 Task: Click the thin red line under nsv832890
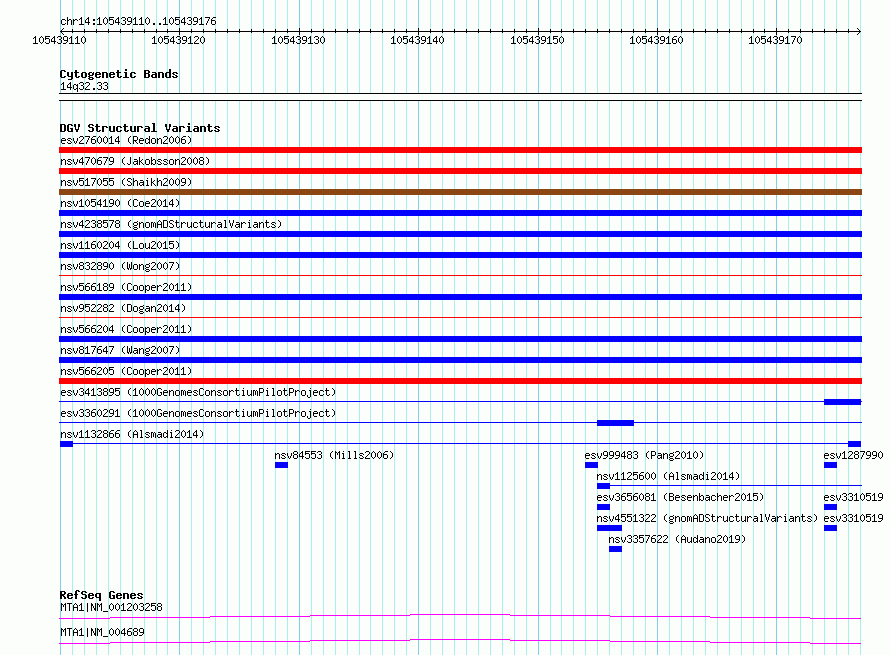(x=460, y=275)
